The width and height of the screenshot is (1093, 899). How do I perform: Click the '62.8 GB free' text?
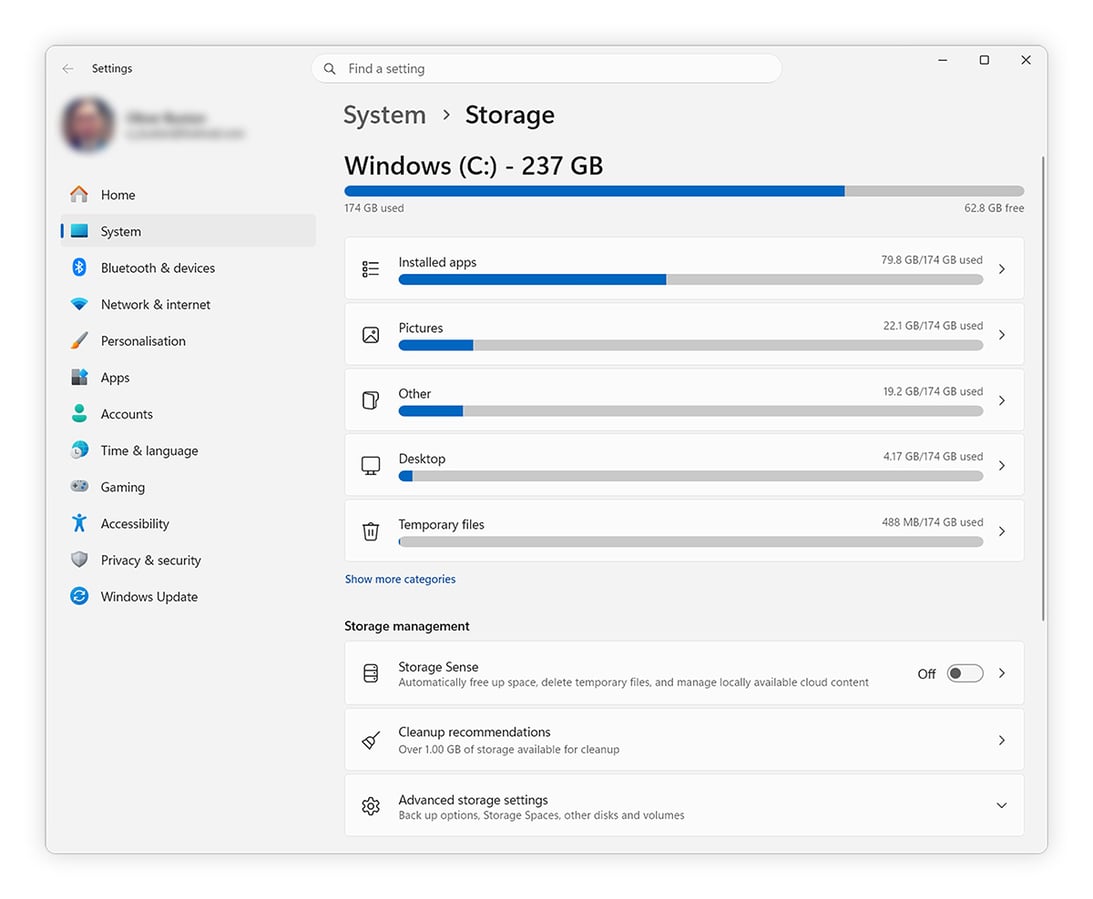click(x=994, y=208)
